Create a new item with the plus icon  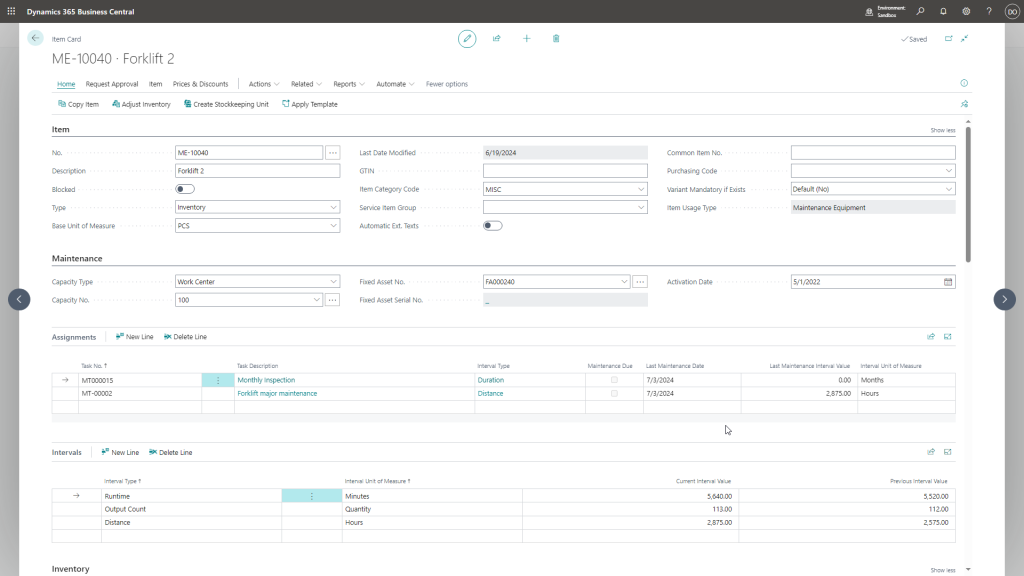click(527, 38)
